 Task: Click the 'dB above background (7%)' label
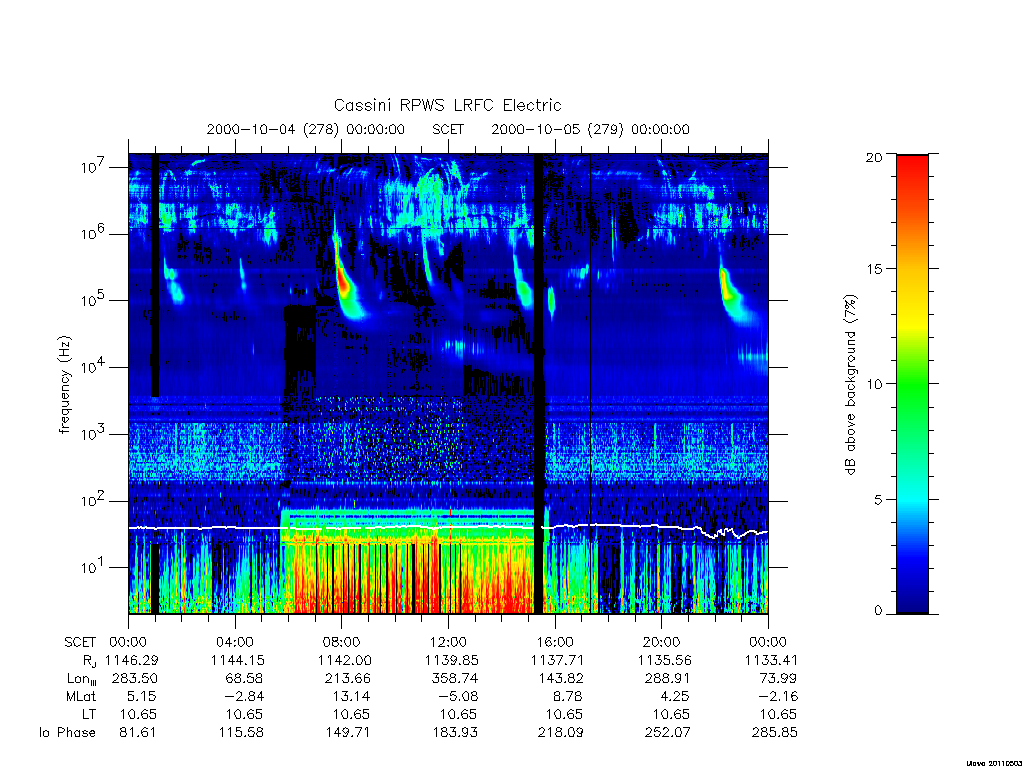tap(850, 385)
